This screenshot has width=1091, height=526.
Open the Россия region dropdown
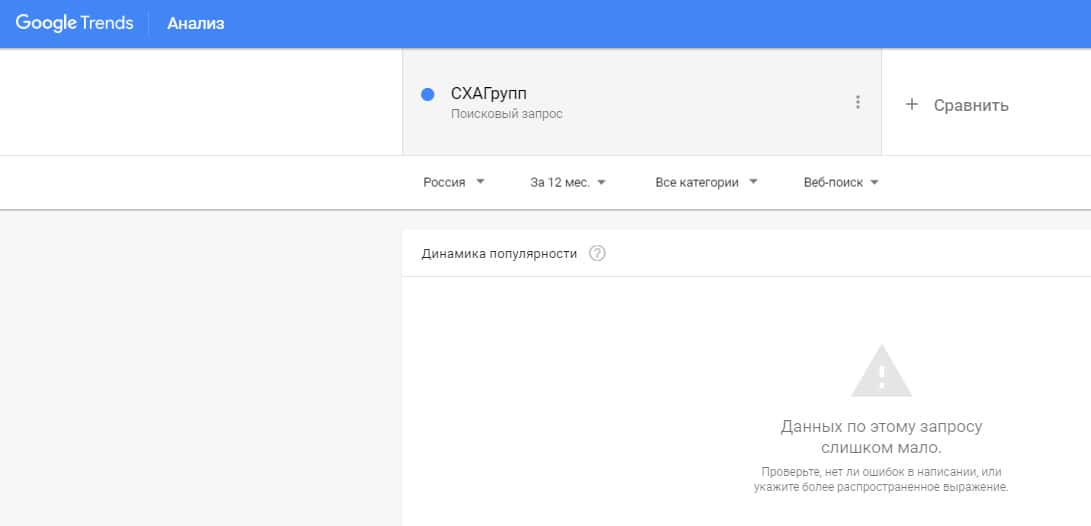click(x=453, y=182)
